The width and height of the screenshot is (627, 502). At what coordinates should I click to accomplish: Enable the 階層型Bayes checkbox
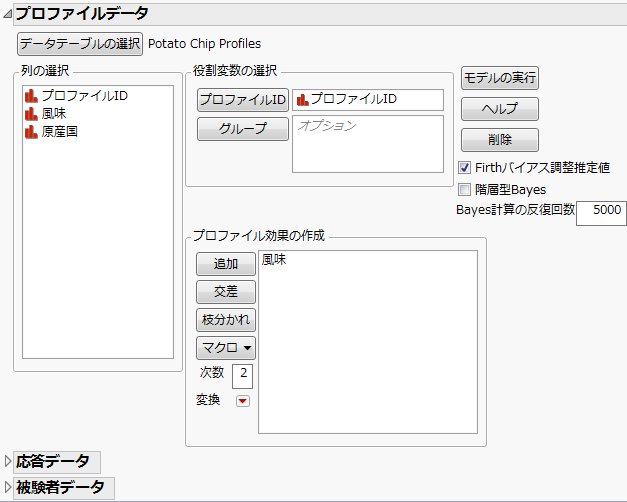pyautogui.click(x=464, y=189)
